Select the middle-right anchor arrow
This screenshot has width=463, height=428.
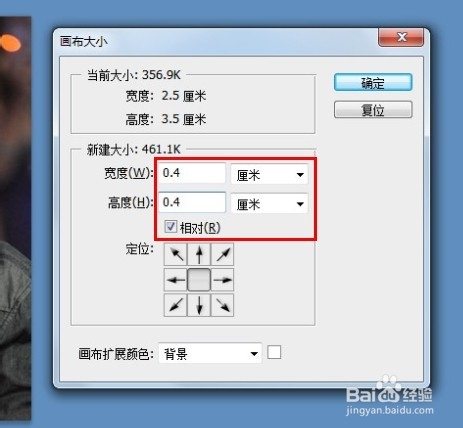(x=222, y=280)
